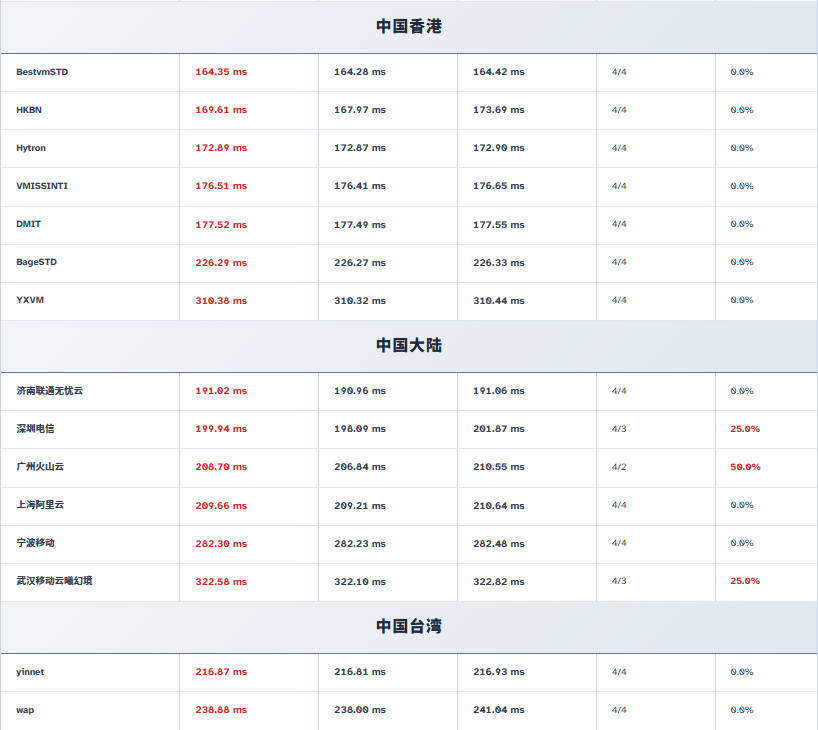Click the 241.04 ms maximum latency value

[498, 710]
